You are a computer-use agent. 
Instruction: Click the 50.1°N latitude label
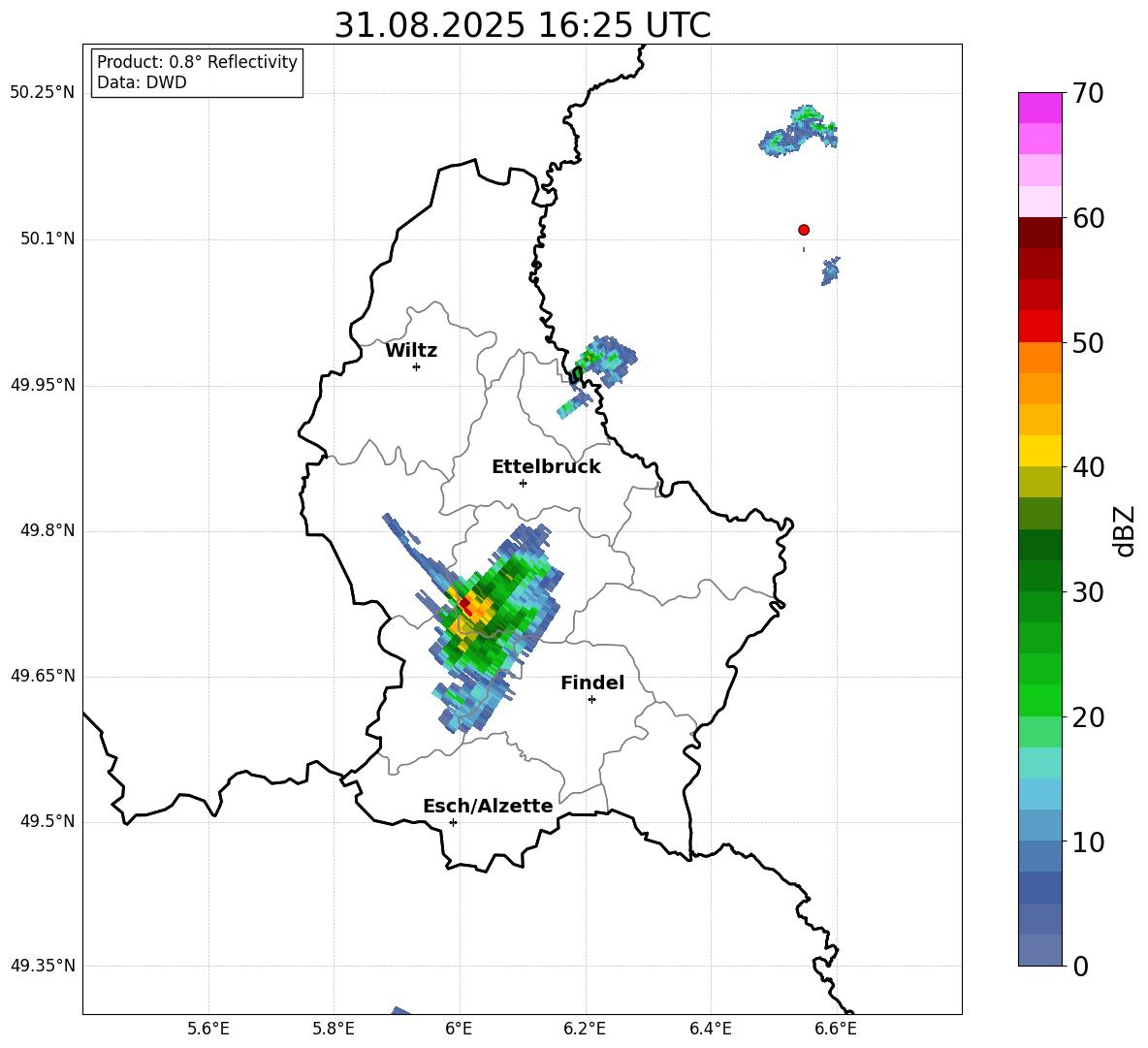47,238
